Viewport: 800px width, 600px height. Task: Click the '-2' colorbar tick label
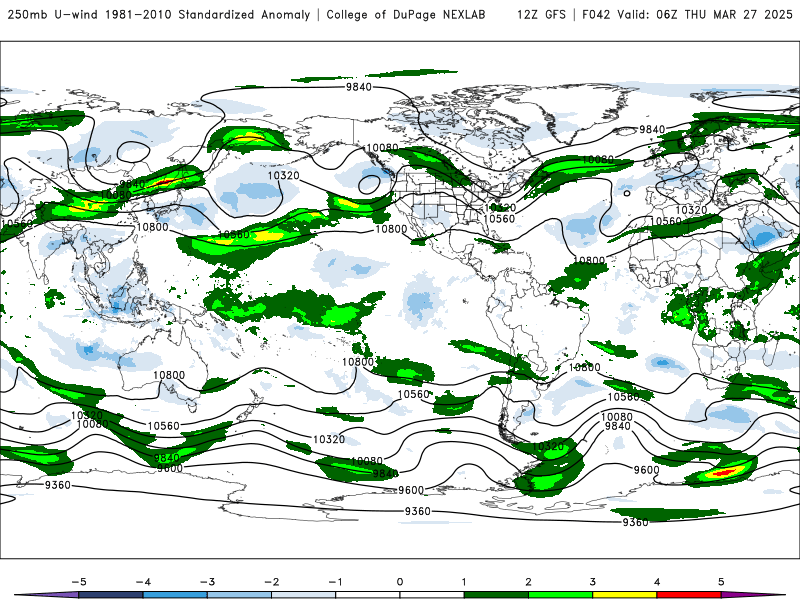click(x=271, y=582)
